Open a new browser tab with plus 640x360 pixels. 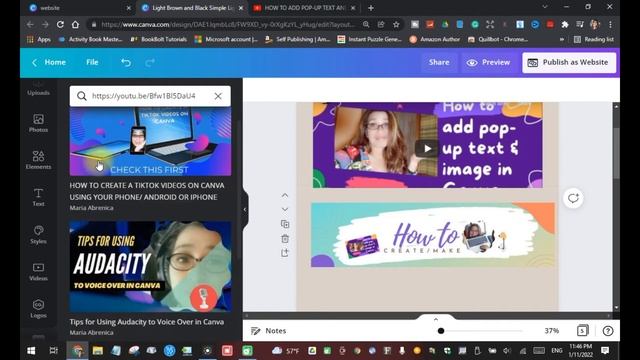coord(371,8)
